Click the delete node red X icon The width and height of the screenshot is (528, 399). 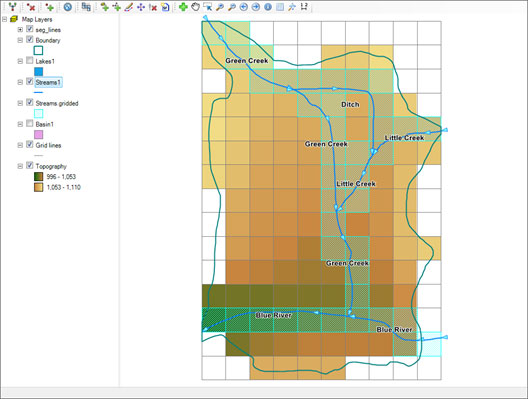(31, 7)
